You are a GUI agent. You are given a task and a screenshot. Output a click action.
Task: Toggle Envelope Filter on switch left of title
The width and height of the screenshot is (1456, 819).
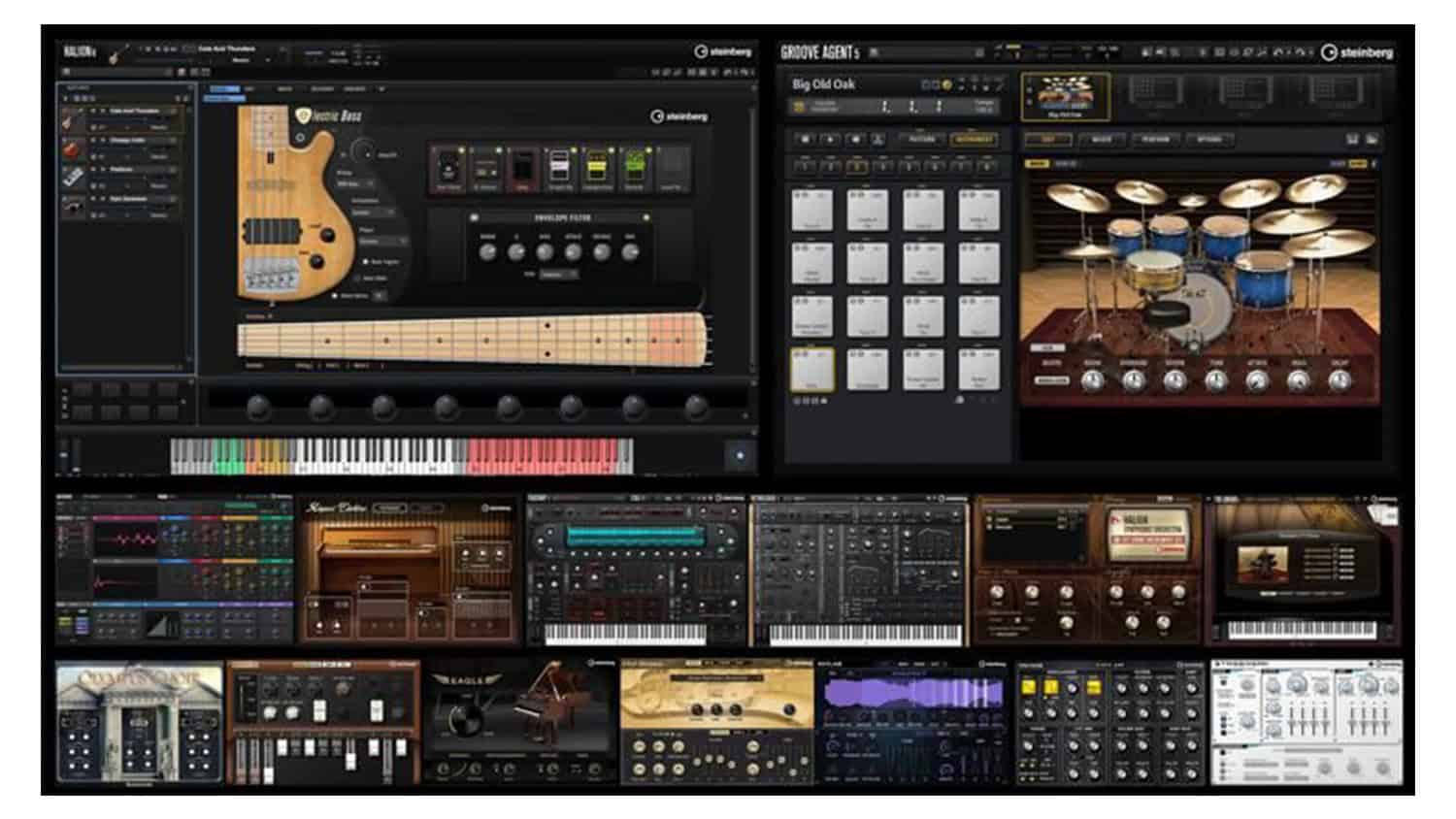coord(475,218)
